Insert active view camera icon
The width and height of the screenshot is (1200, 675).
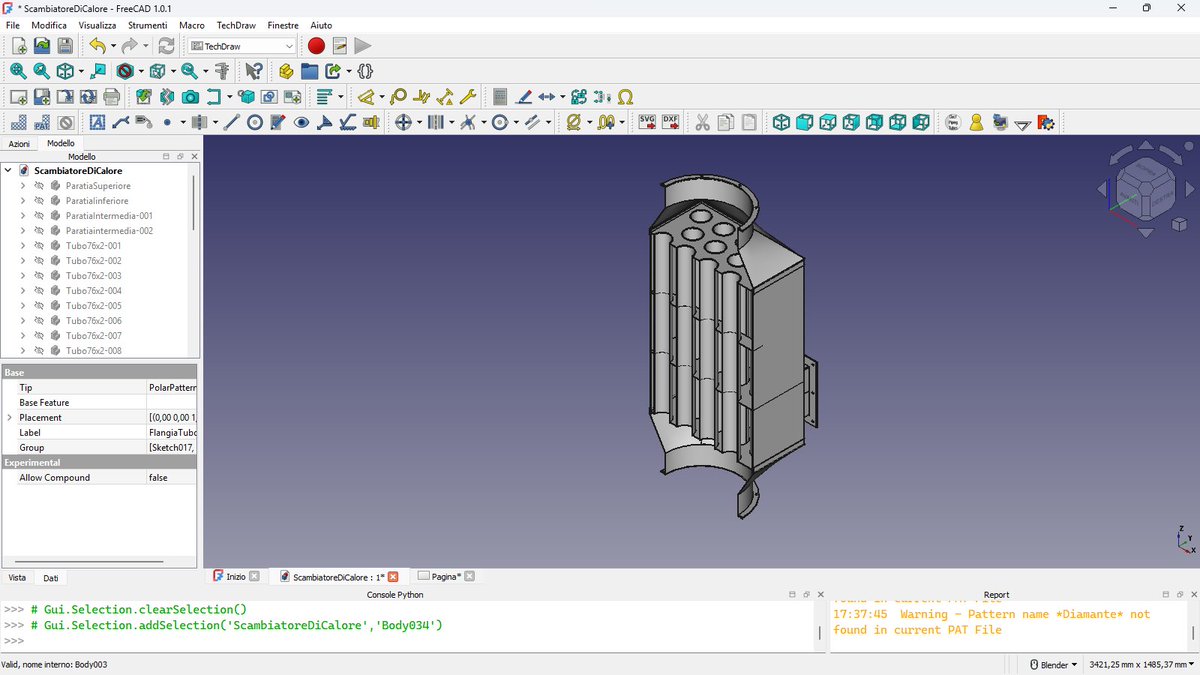pos(190,97)
